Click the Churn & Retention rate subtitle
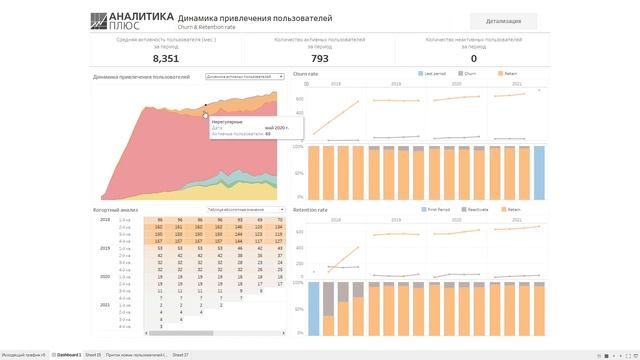 pyautogui.click(x=206, y=27)
